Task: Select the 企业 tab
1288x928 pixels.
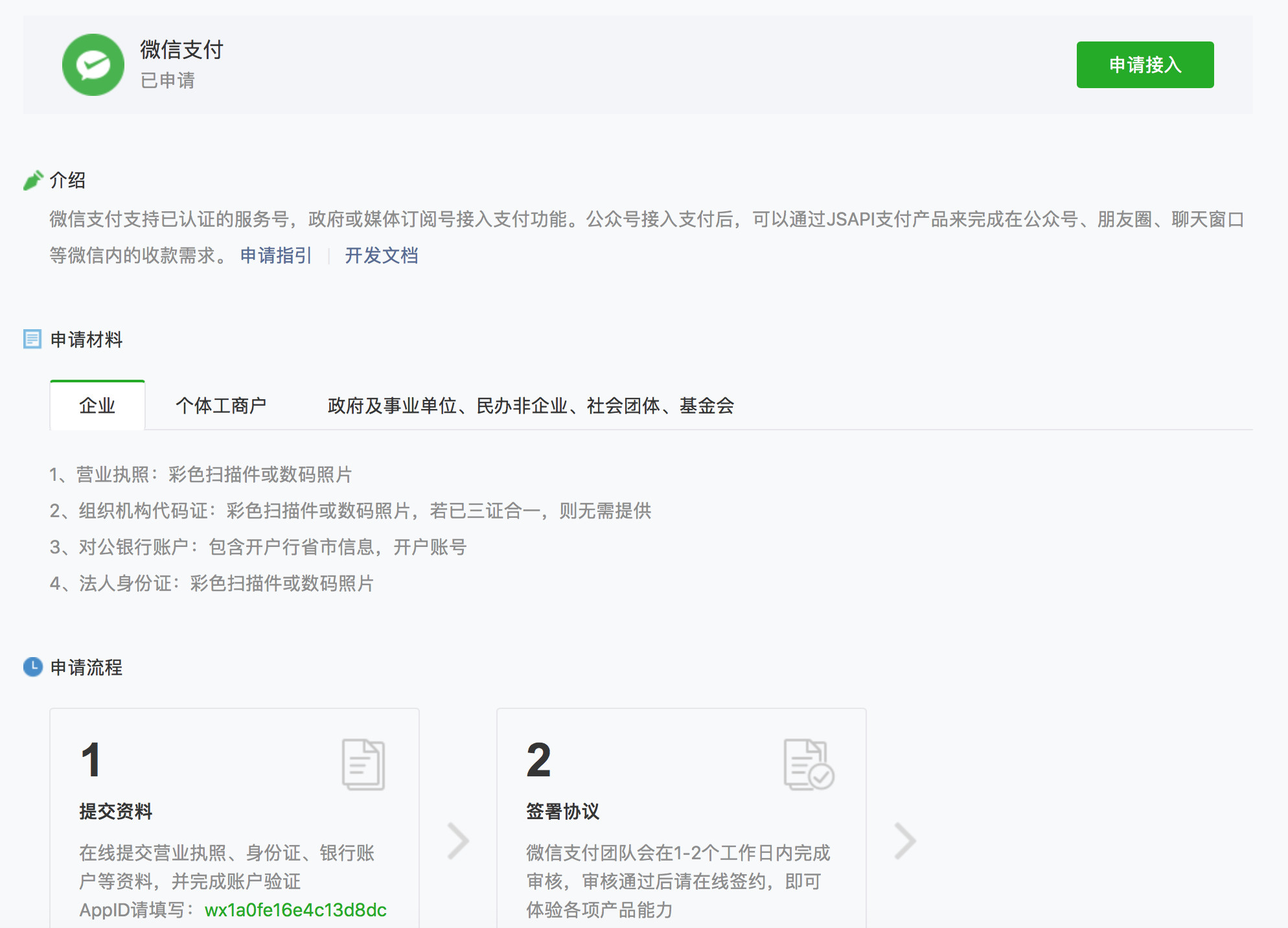Action: pyautogui.click(x=97, y=405)
